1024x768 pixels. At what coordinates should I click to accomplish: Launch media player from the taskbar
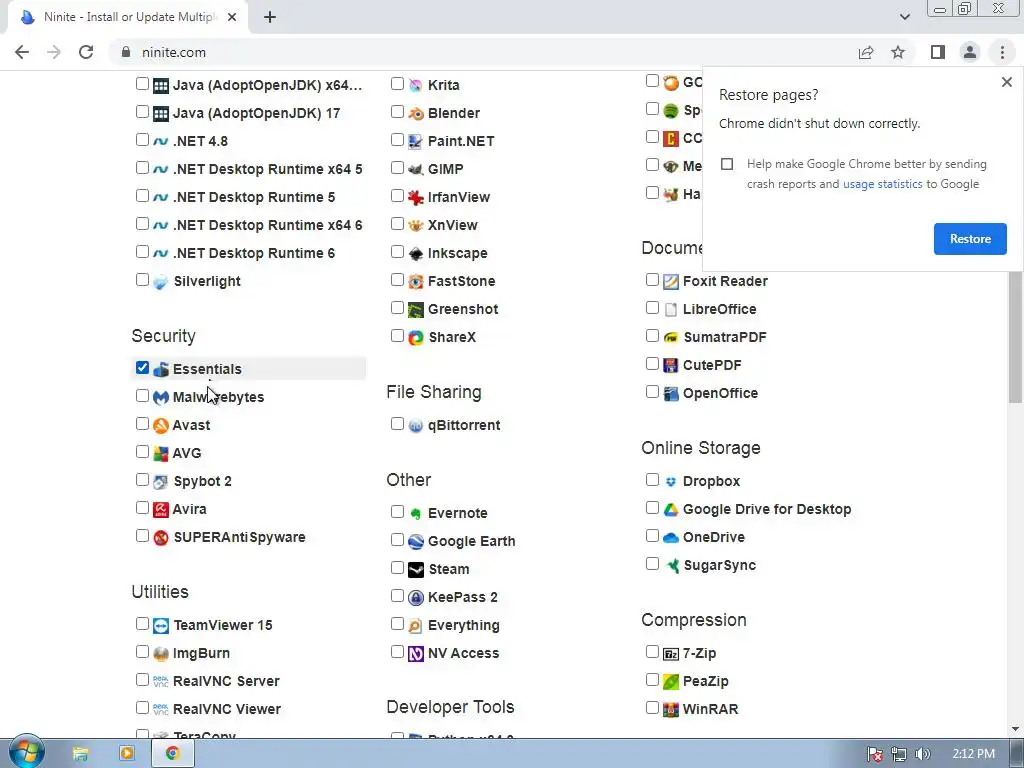[x=127, y=754]
